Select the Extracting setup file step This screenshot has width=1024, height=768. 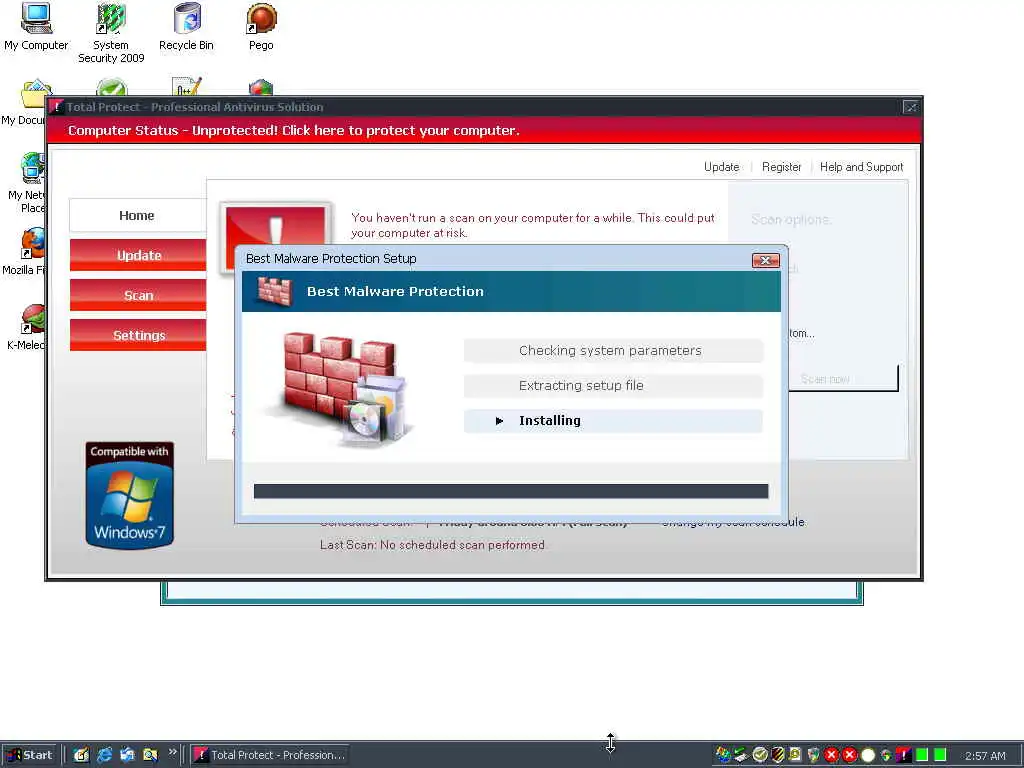click(613, 385)
